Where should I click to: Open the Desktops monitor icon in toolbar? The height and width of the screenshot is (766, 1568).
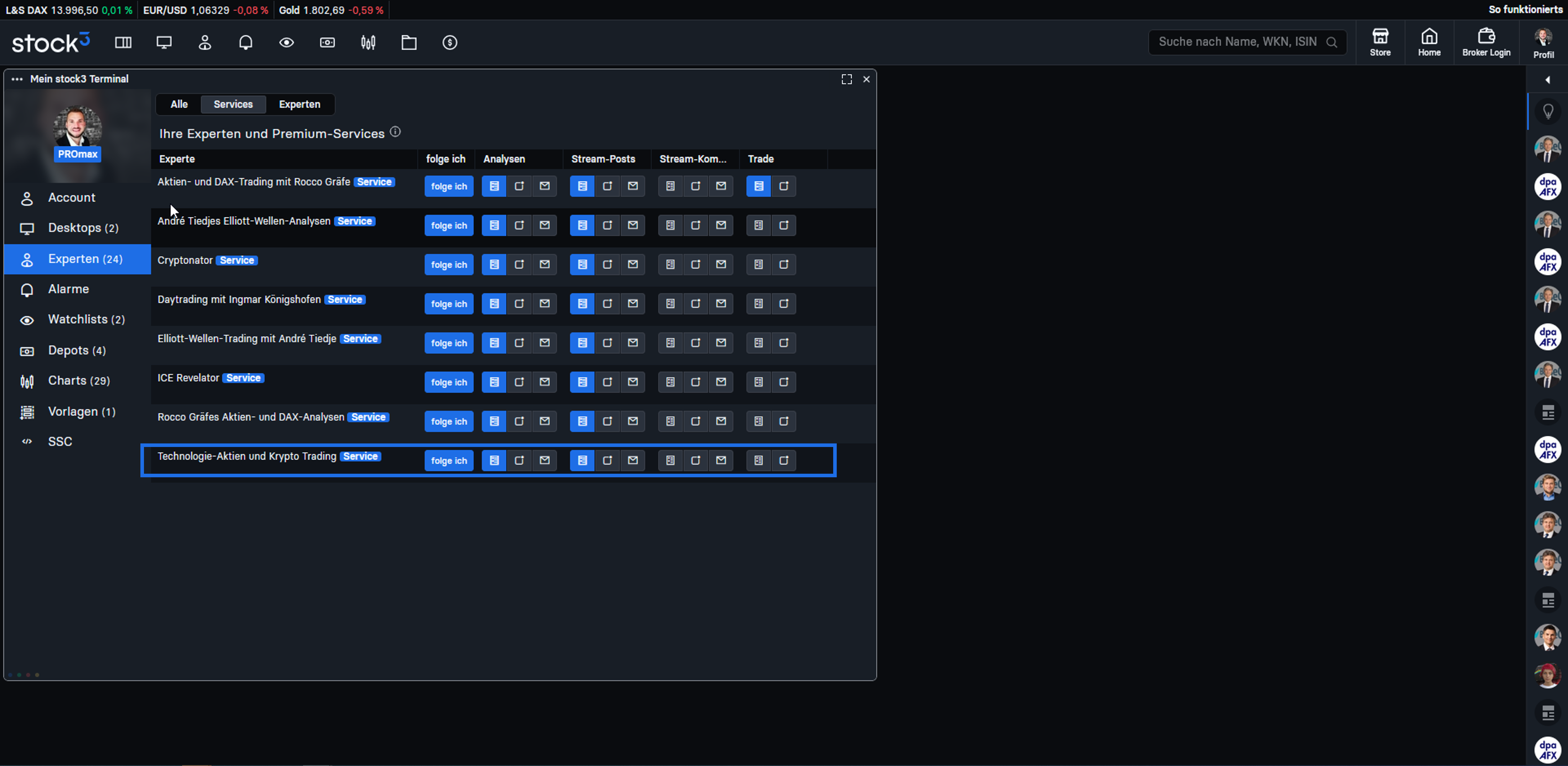164,43
